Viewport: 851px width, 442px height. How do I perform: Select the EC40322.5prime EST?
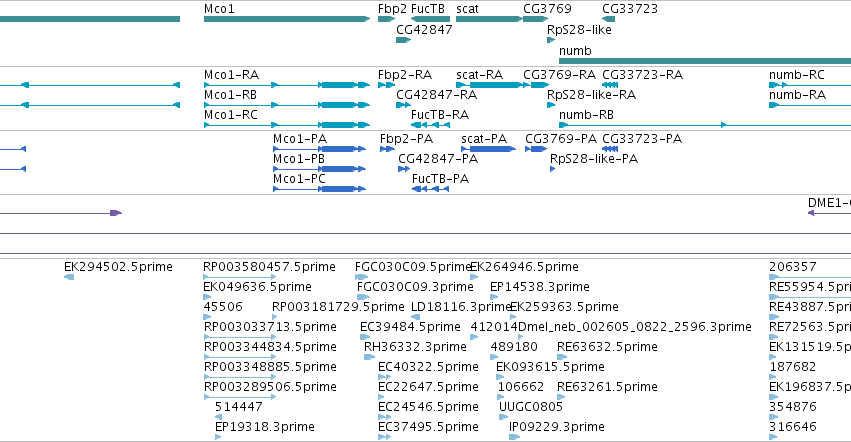point(384,377)
